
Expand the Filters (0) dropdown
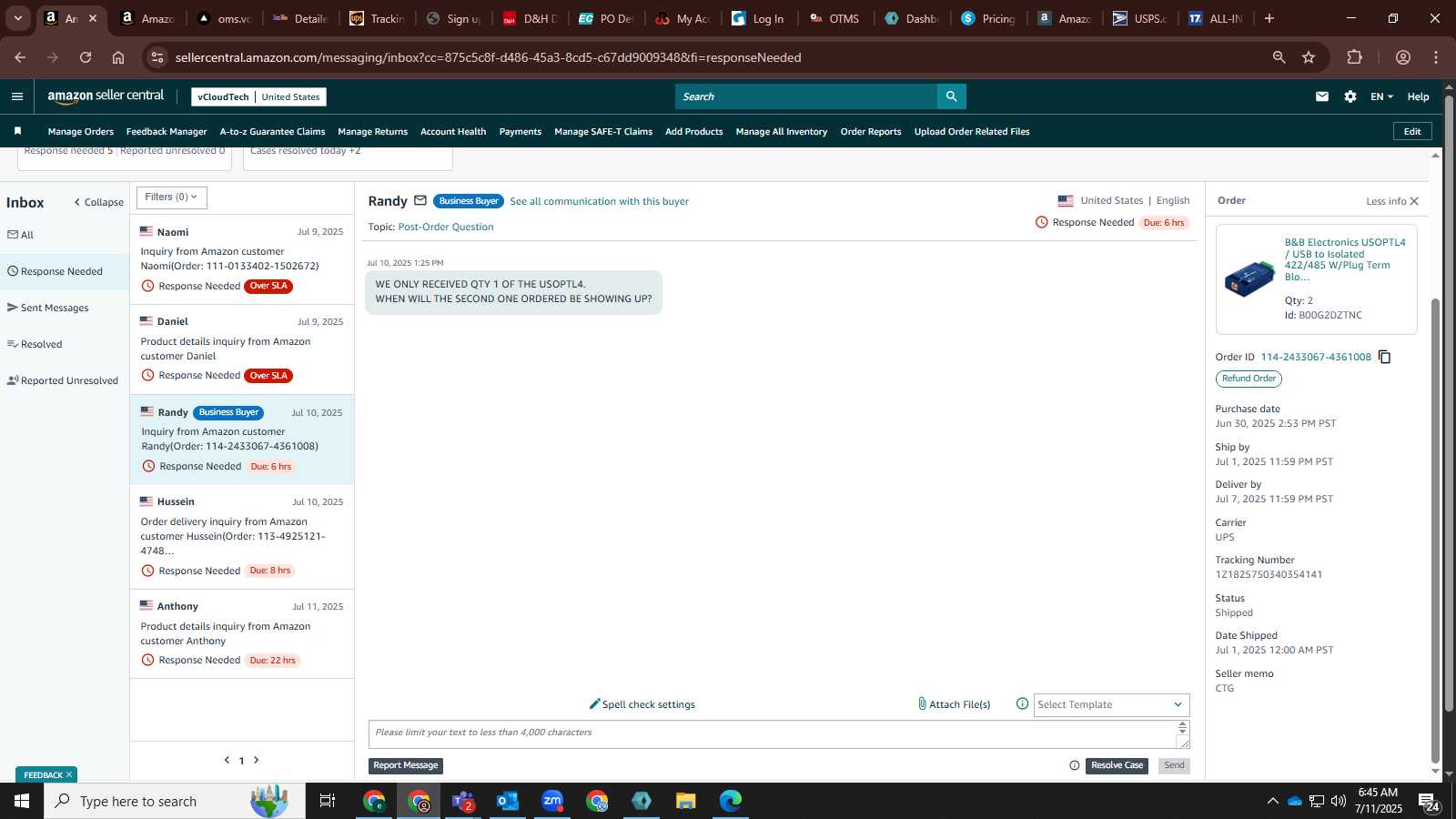(172, 197)
